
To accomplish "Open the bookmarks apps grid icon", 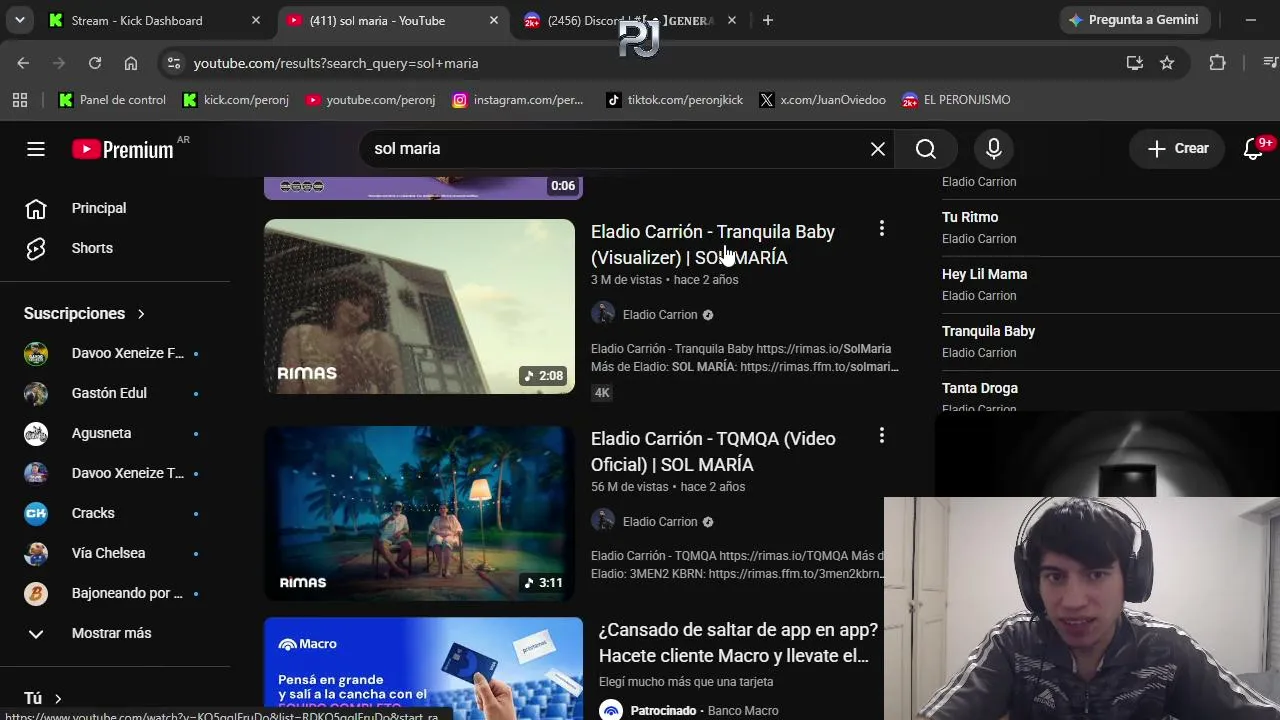I will click(20, 100).
